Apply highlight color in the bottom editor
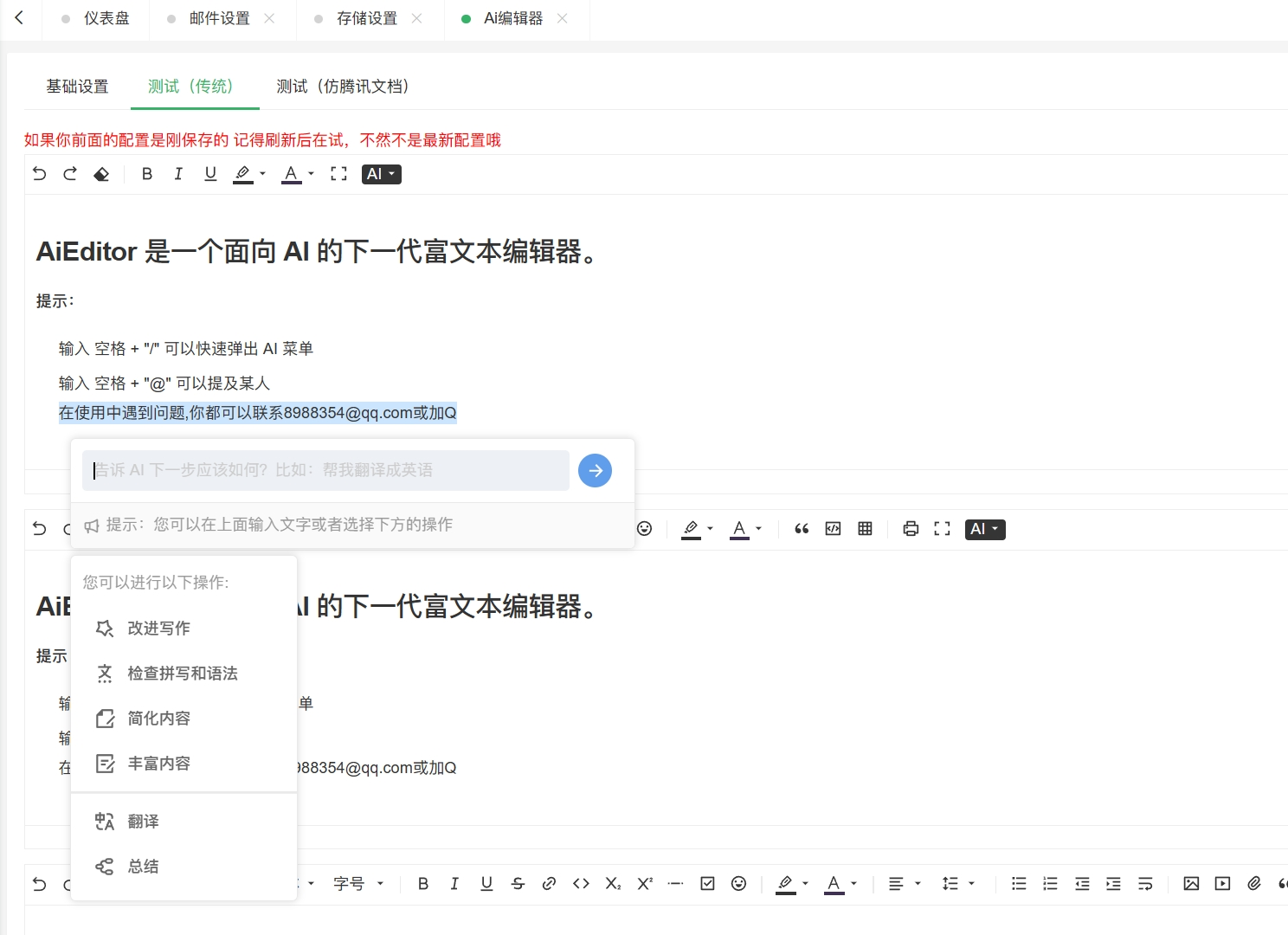 tap(786, 884)
